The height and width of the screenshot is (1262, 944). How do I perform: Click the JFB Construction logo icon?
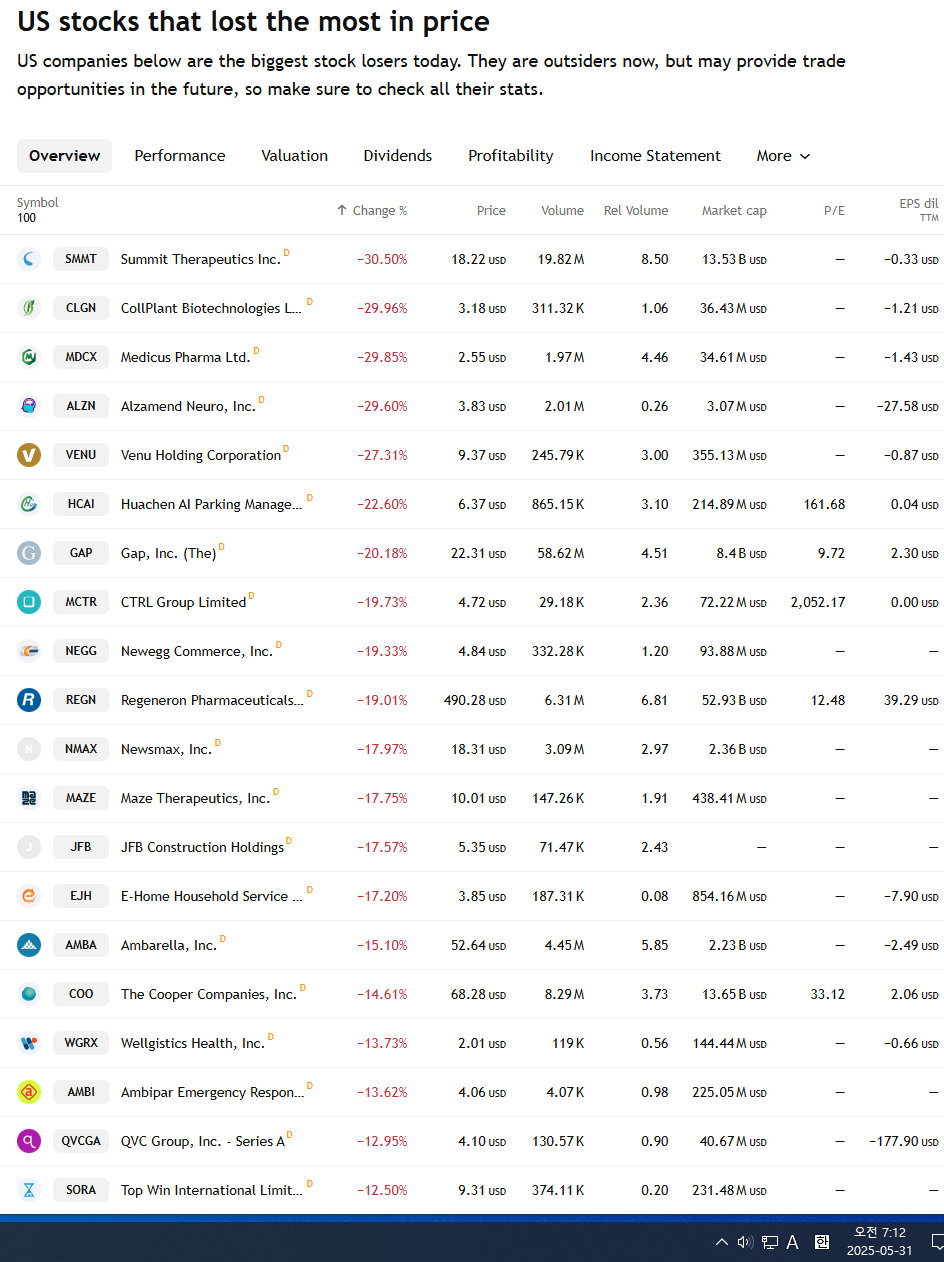click(29, 847)
